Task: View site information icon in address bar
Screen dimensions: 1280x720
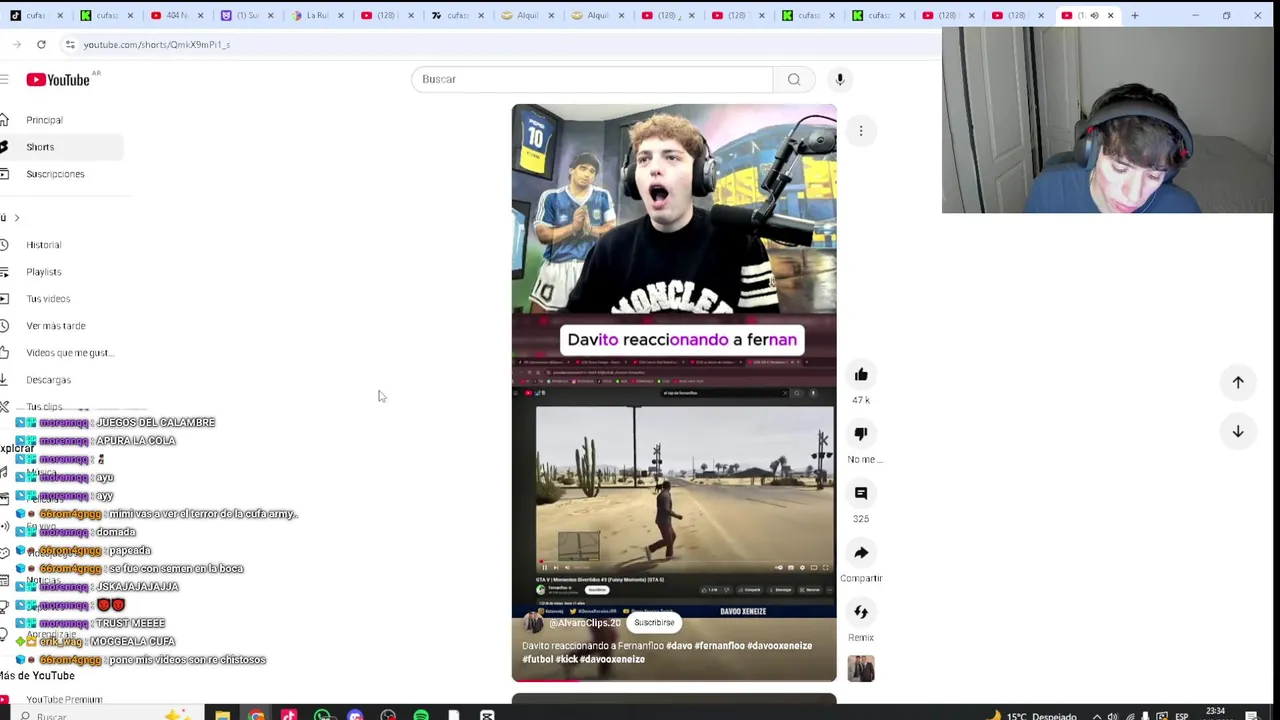Action: click(70, 44)
